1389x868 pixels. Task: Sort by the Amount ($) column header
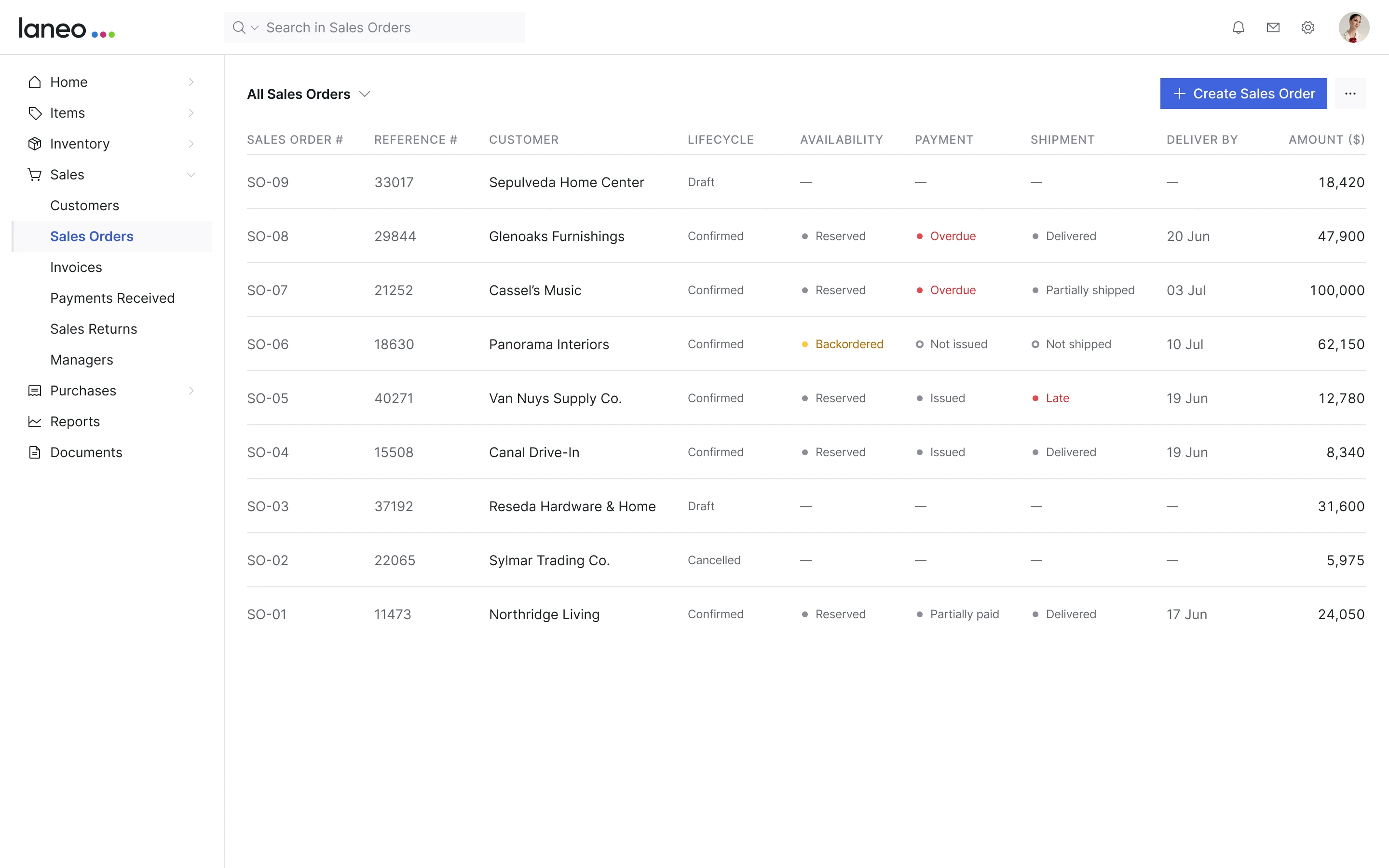[1326, 139]
